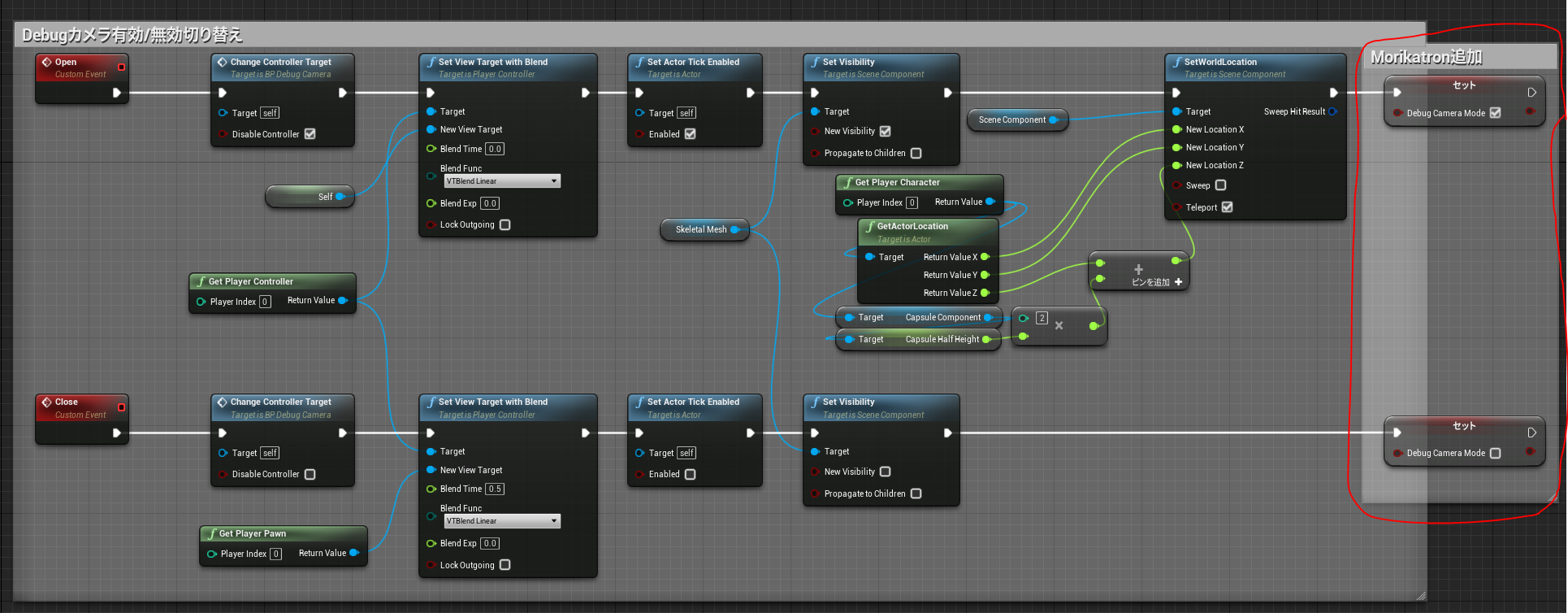Click the Capsule Half Height output pin

[987, 339]
